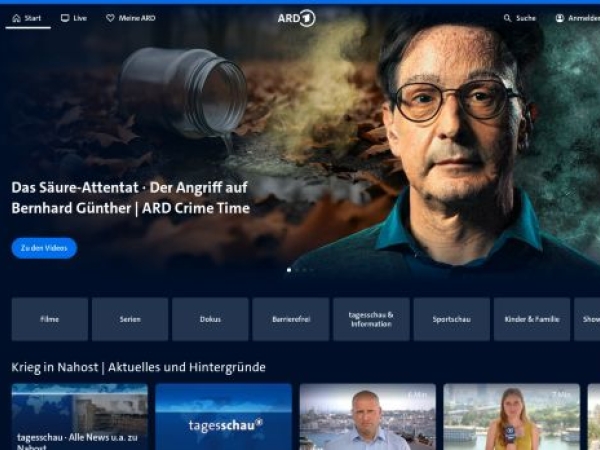
Task: Open the Barrierefrei category tile
Action: pyautogui.click(x=291, y=319)
